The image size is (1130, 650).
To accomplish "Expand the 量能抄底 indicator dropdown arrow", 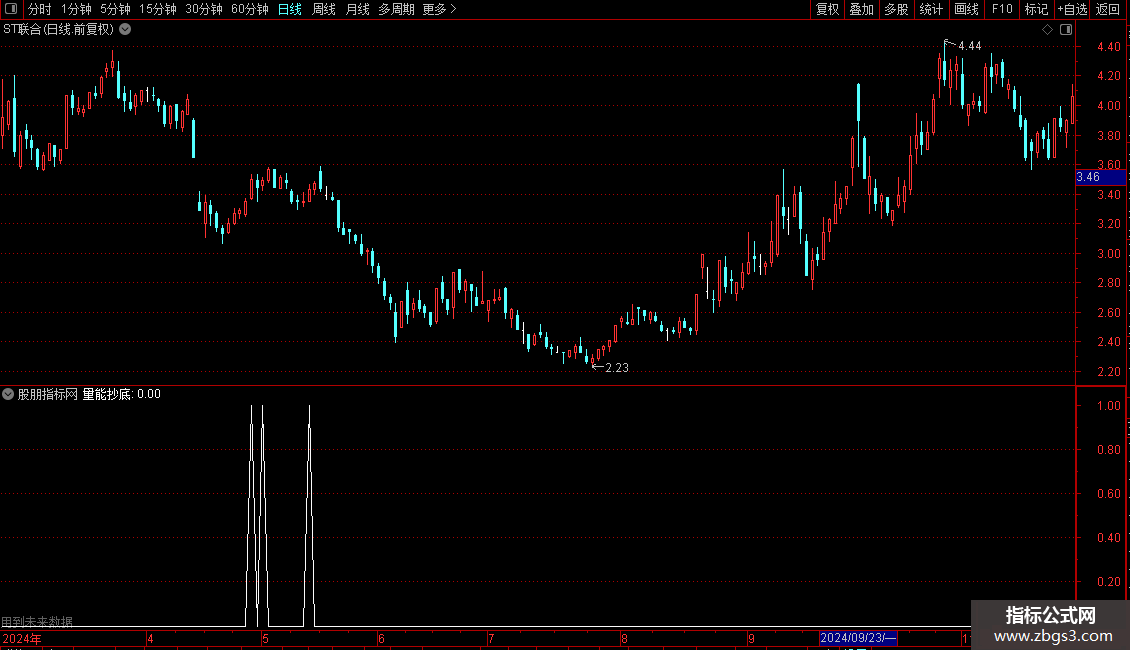I will [x=8, y=394].
